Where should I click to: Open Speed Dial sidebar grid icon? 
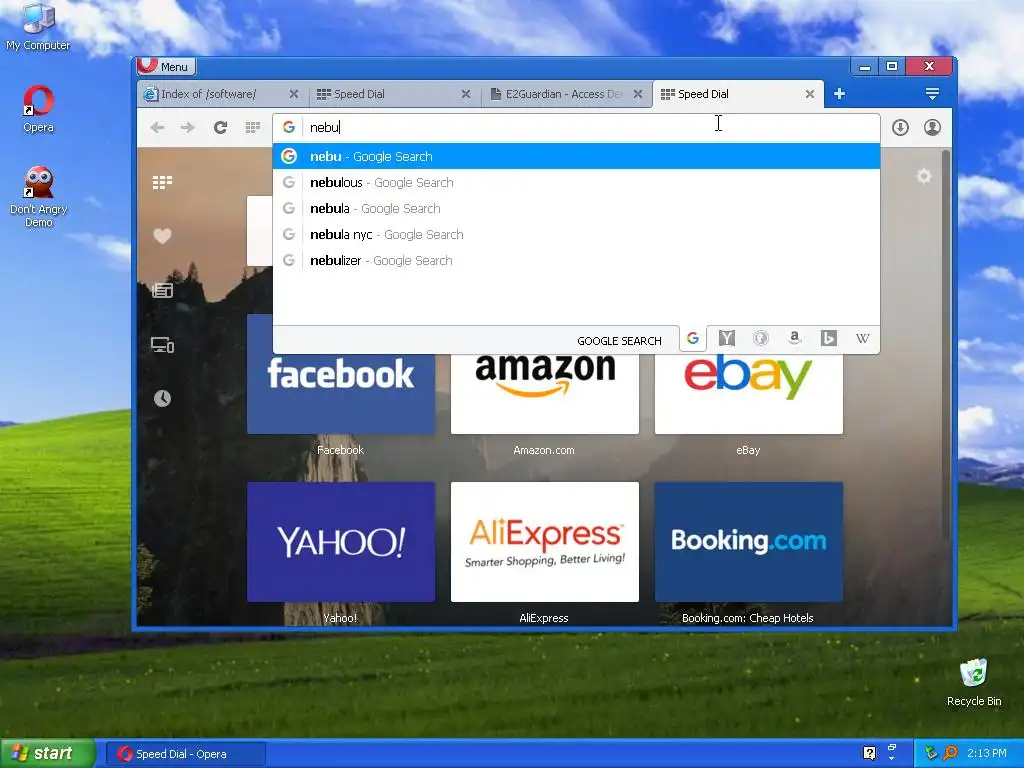click(x=162, y=182)
